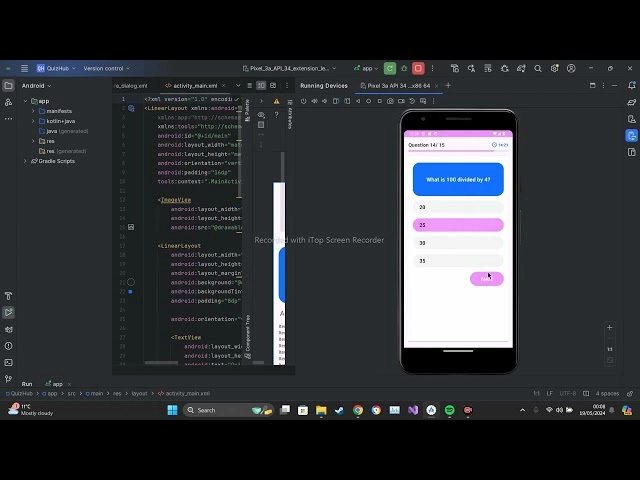Expand the manifests folder in project tree
Image resolution: width=640 pixels, height=480 pixels.
tap(33, 111)
